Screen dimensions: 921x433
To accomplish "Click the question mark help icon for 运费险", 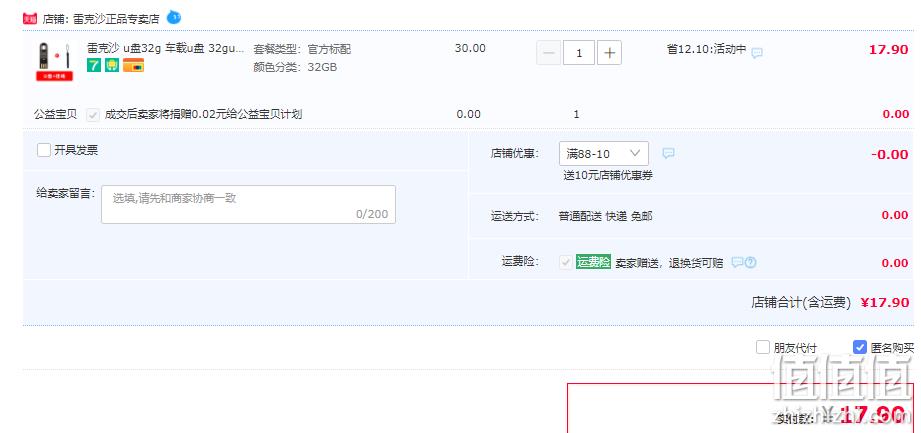I will pos(750,263).
